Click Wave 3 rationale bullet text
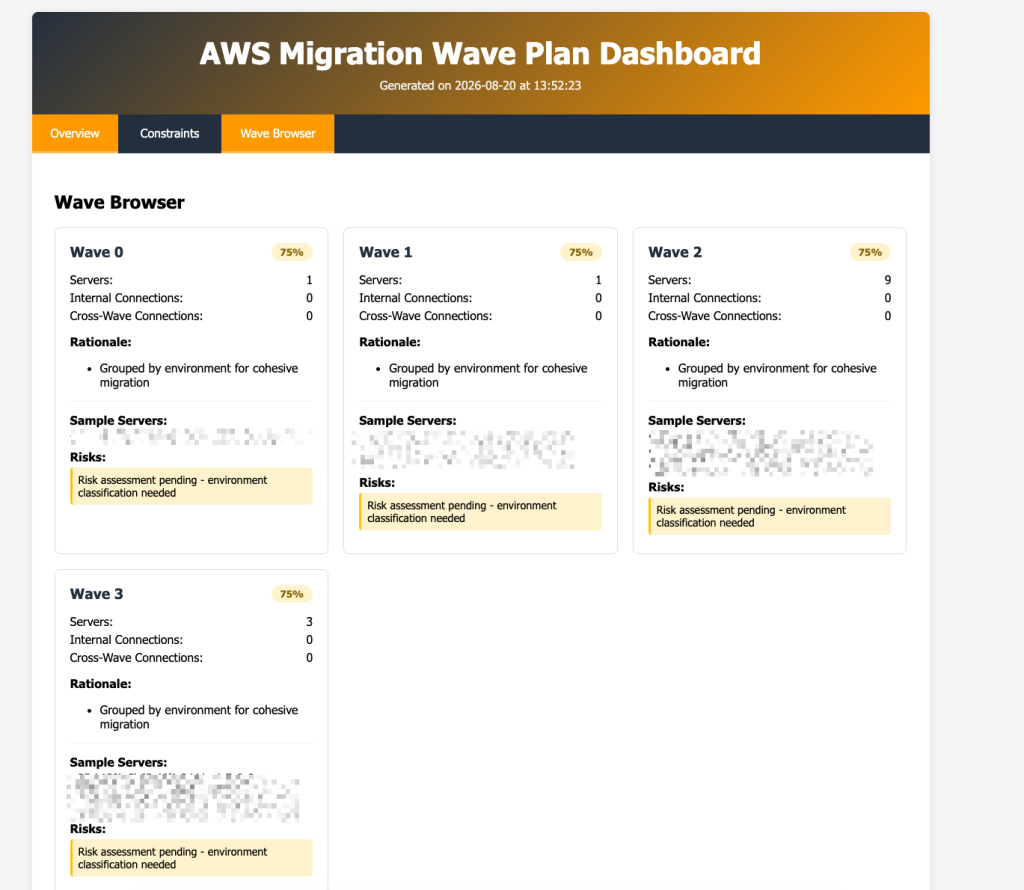The image size is (1024, 890). tap(199, 717)
